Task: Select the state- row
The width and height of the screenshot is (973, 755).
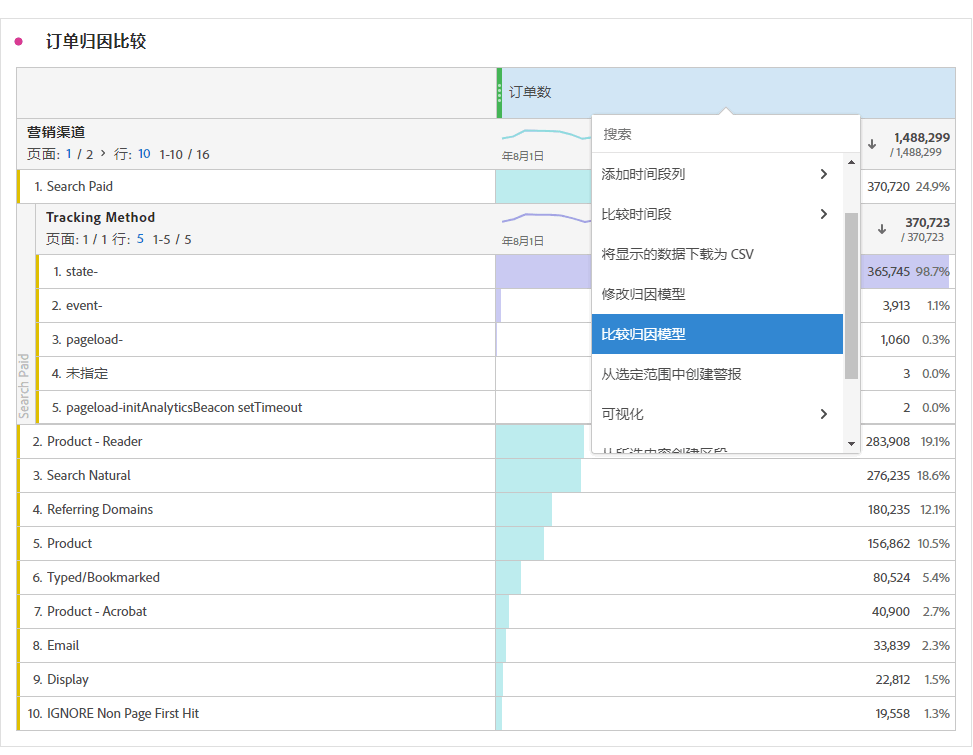Action: coord(266,272)
